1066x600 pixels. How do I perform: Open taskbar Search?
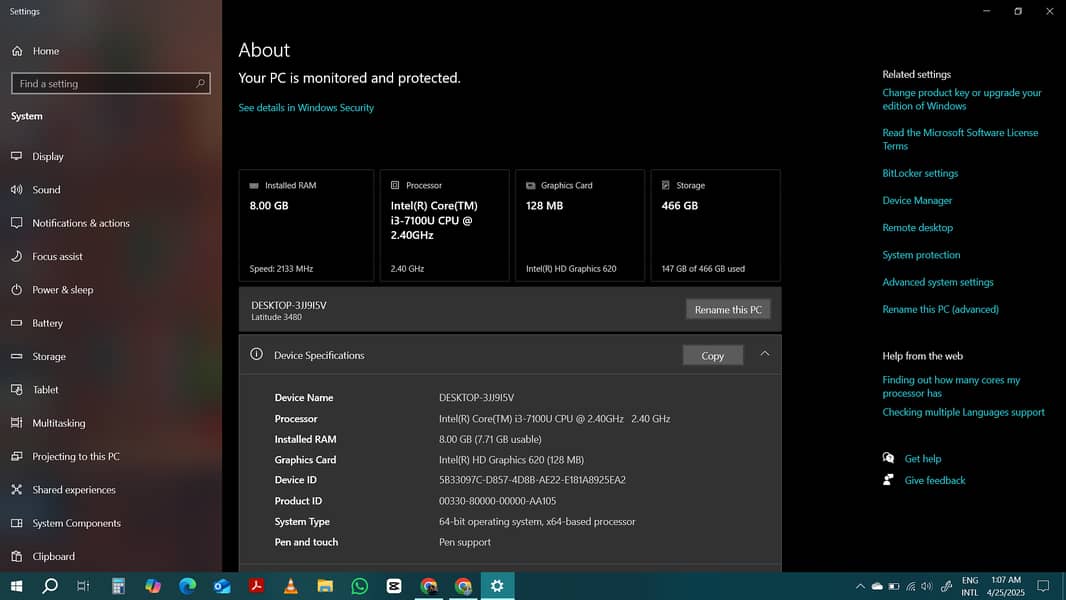(50, 586)
